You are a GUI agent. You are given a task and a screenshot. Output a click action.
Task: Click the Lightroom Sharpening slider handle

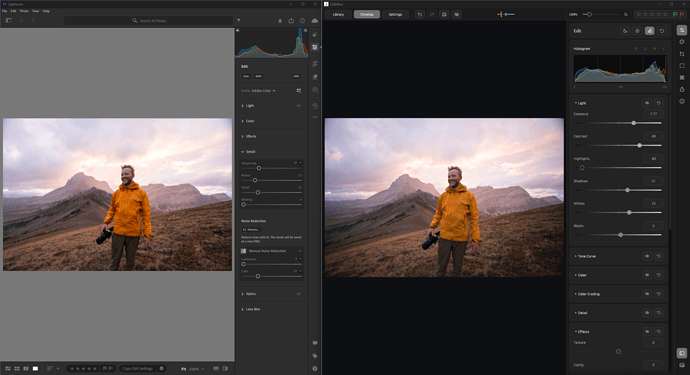click(x=259, y=168)
